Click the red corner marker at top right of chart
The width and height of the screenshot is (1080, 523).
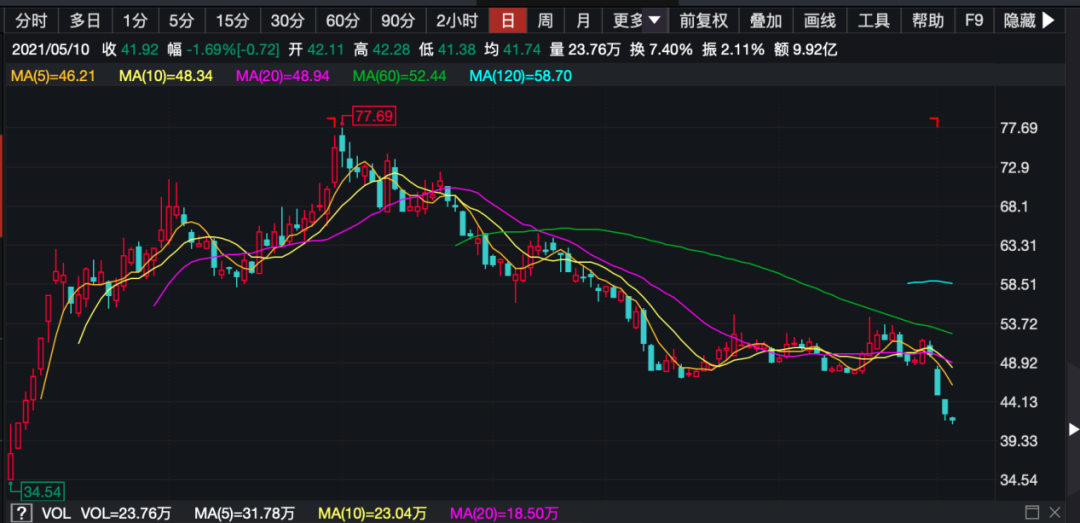click(935, 122)
